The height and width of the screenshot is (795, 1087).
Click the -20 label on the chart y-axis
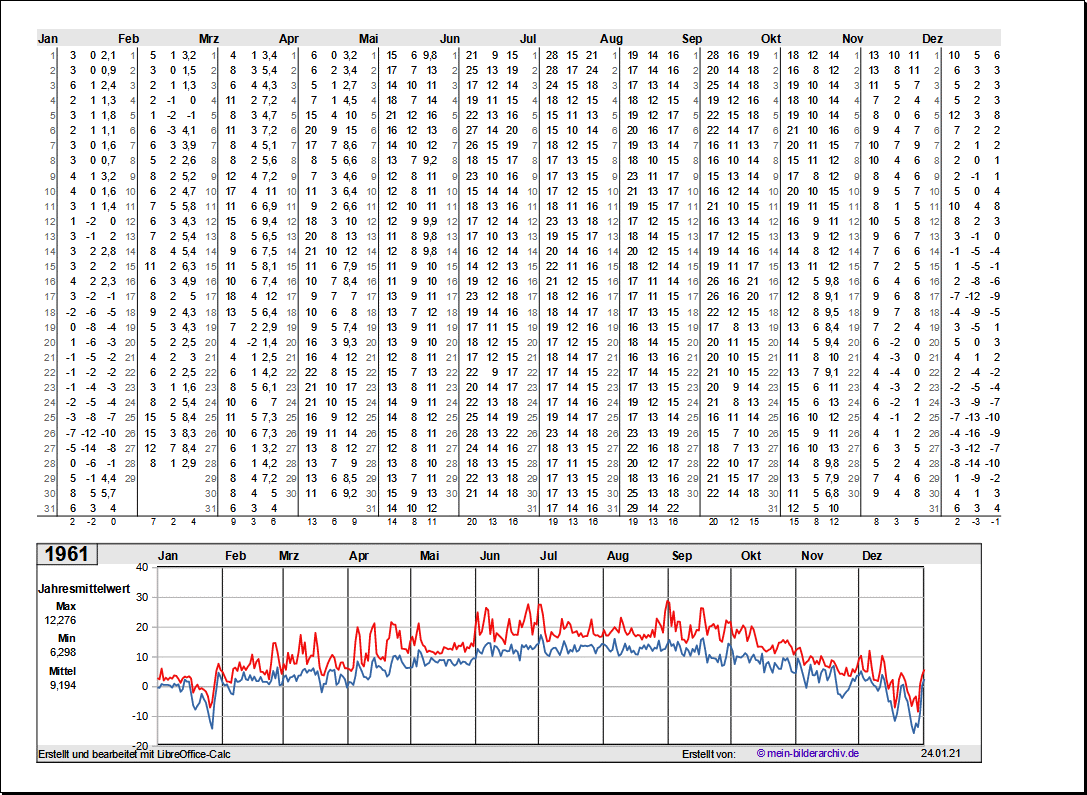click(139, 746)
